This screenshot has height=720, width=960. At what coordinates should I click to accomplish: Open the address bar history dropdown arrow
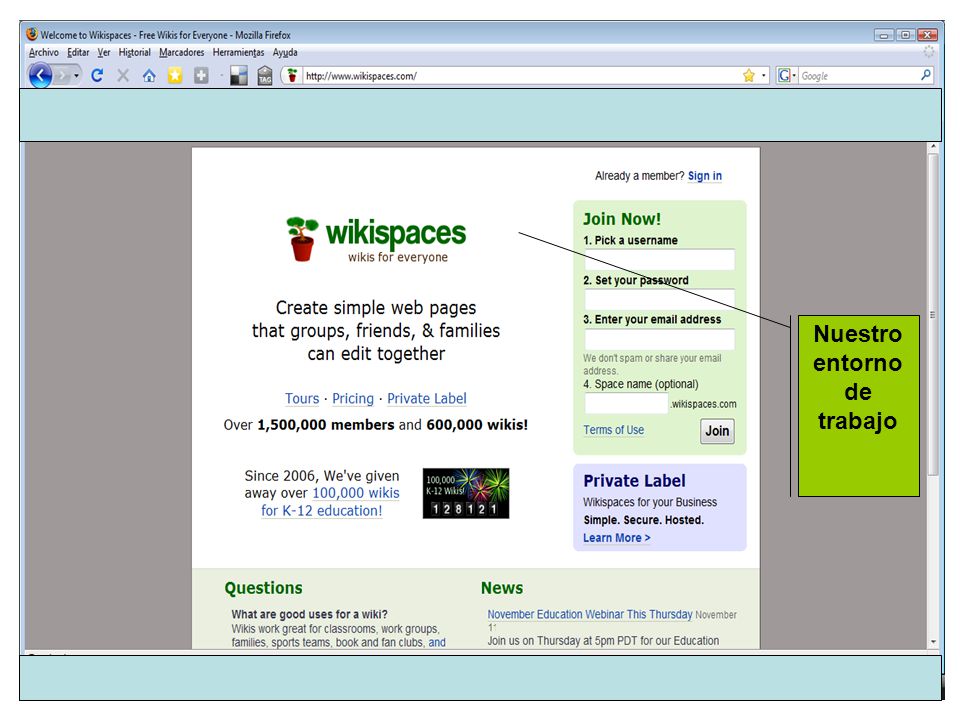click(x=763, y=75)
